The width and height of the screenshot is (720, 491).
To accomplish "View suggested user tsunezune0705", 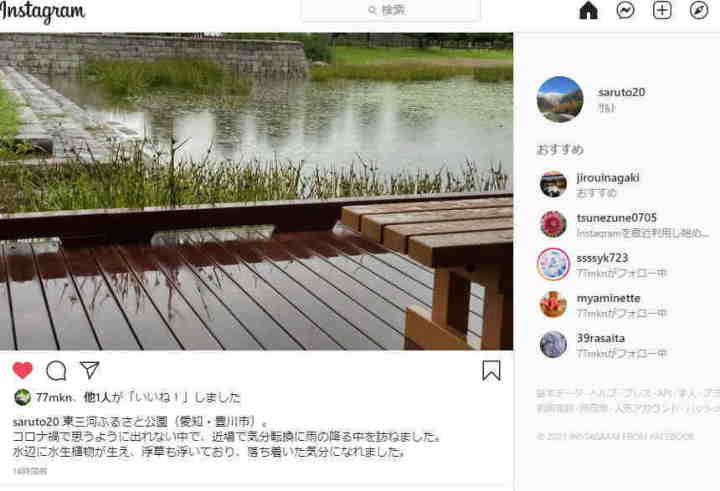I will pyautogui.click(x=617, y=218).
